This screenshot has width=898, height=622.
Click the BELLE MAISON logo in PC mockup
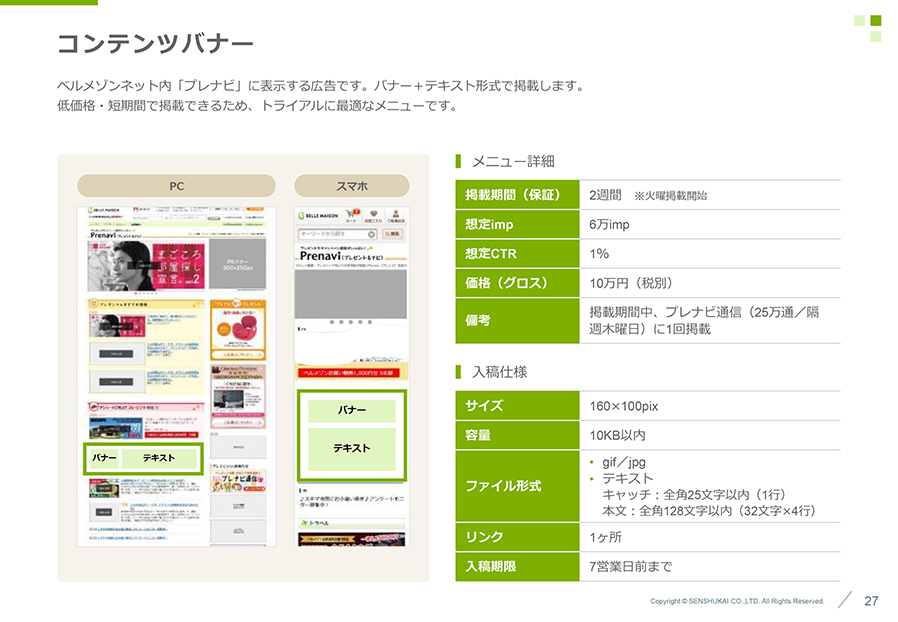[102, 212]
